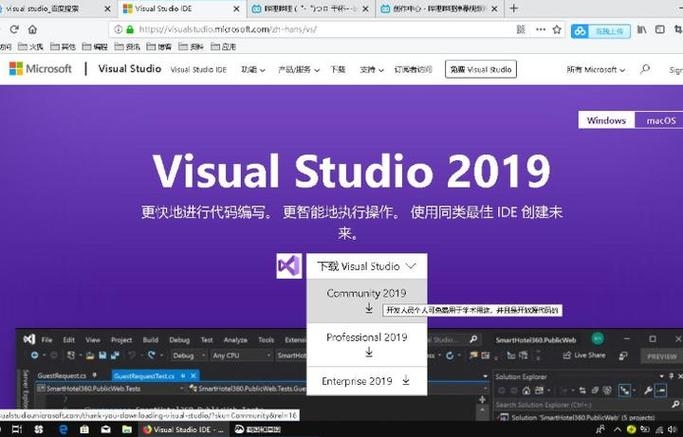Launch Microsoft Edge from the taskbar
Viewport: 683px width, 437px height.
pos(63,430)
